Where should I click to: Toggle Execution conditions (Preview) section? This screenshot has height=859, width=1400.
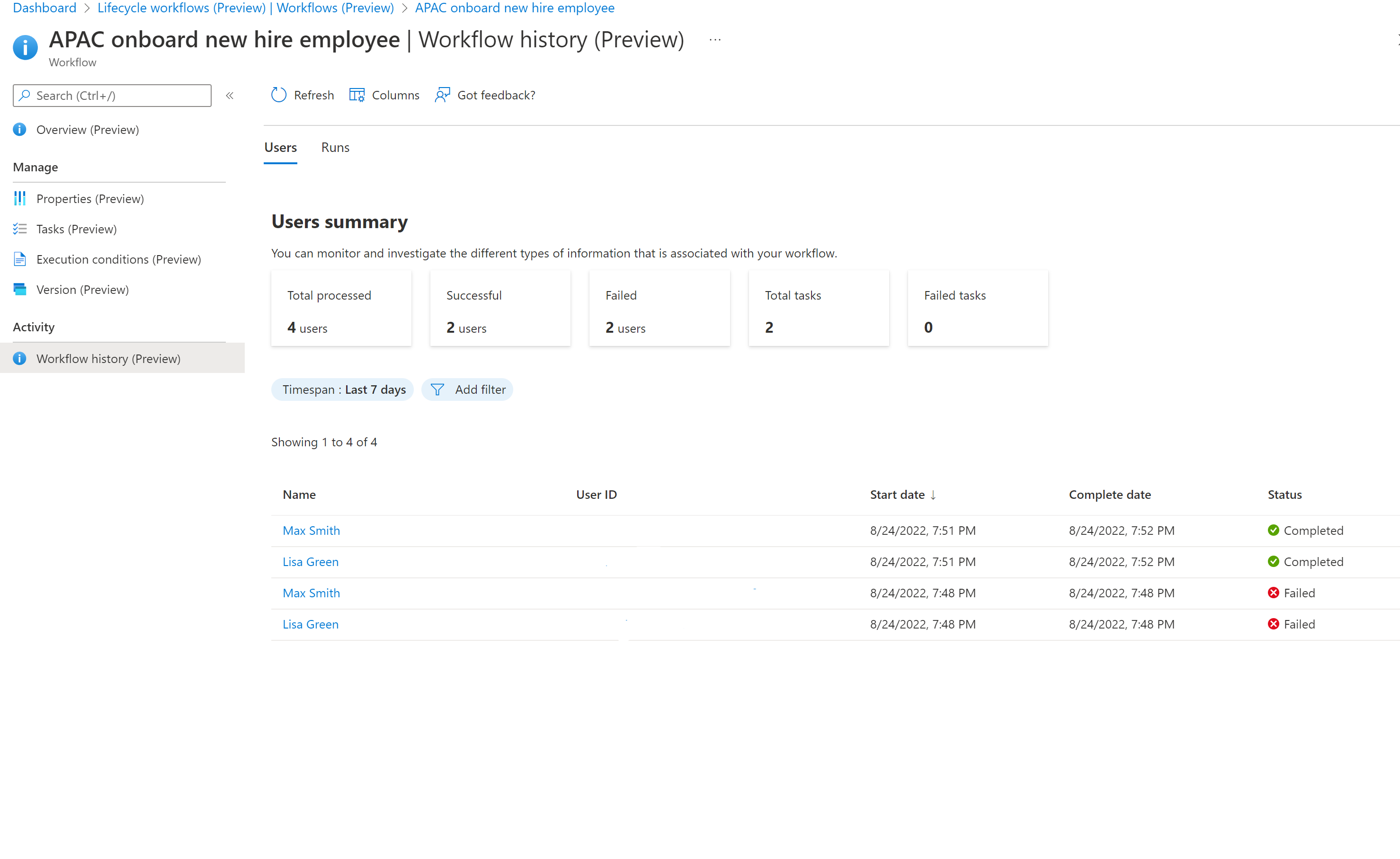(x=117, y=259)
